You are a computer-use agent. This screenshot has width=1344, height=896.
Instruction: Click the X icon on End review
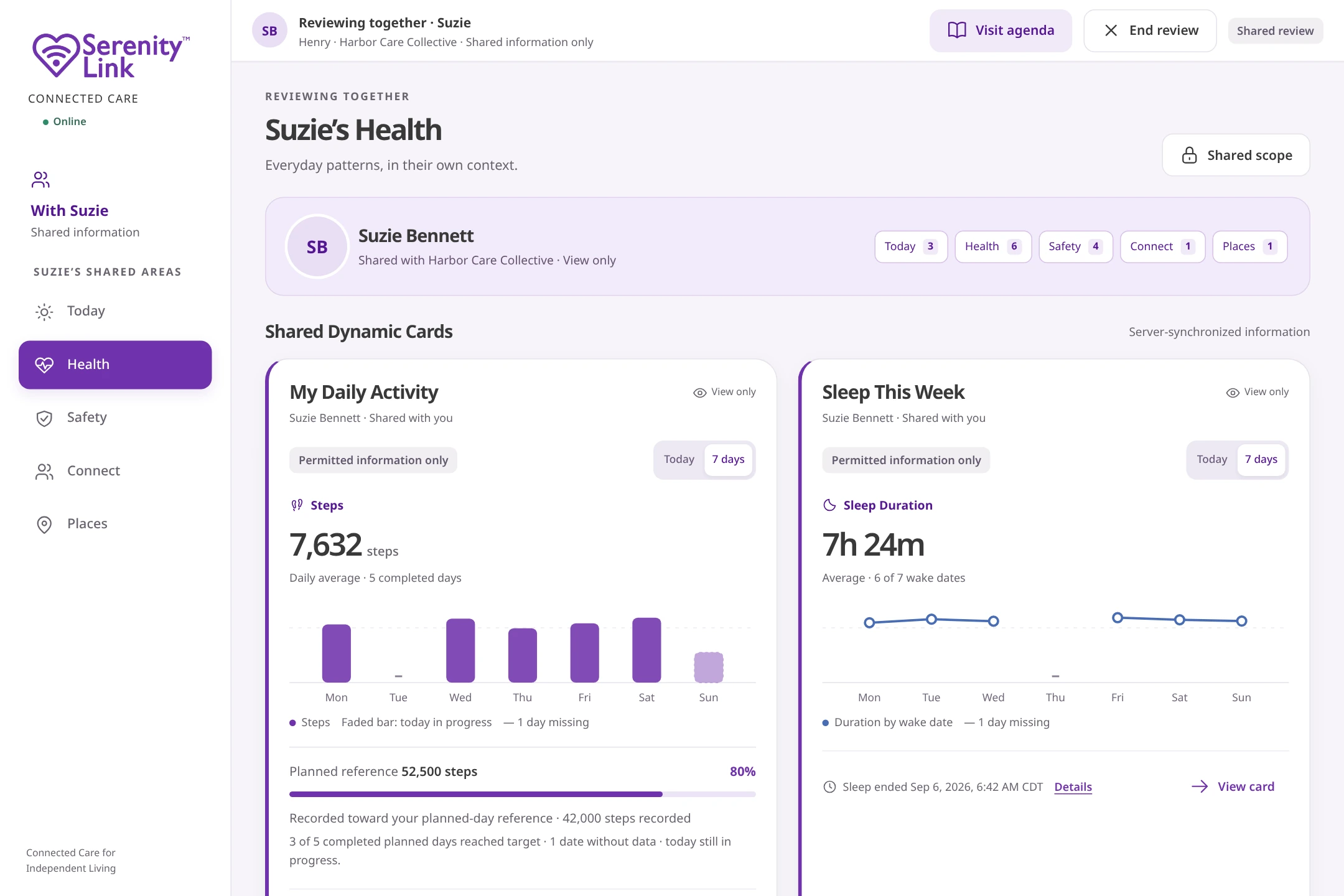click(x=1111, y=30)
